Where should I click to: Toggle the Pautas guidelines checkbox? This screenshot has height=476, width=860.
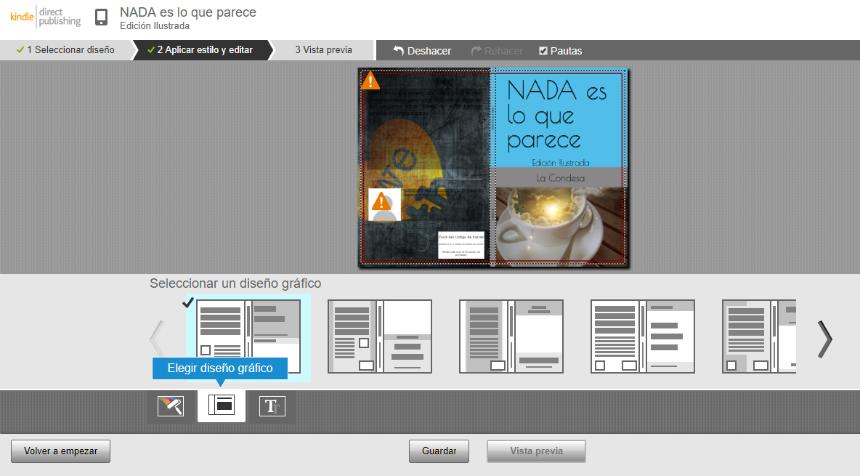point(543,51)
